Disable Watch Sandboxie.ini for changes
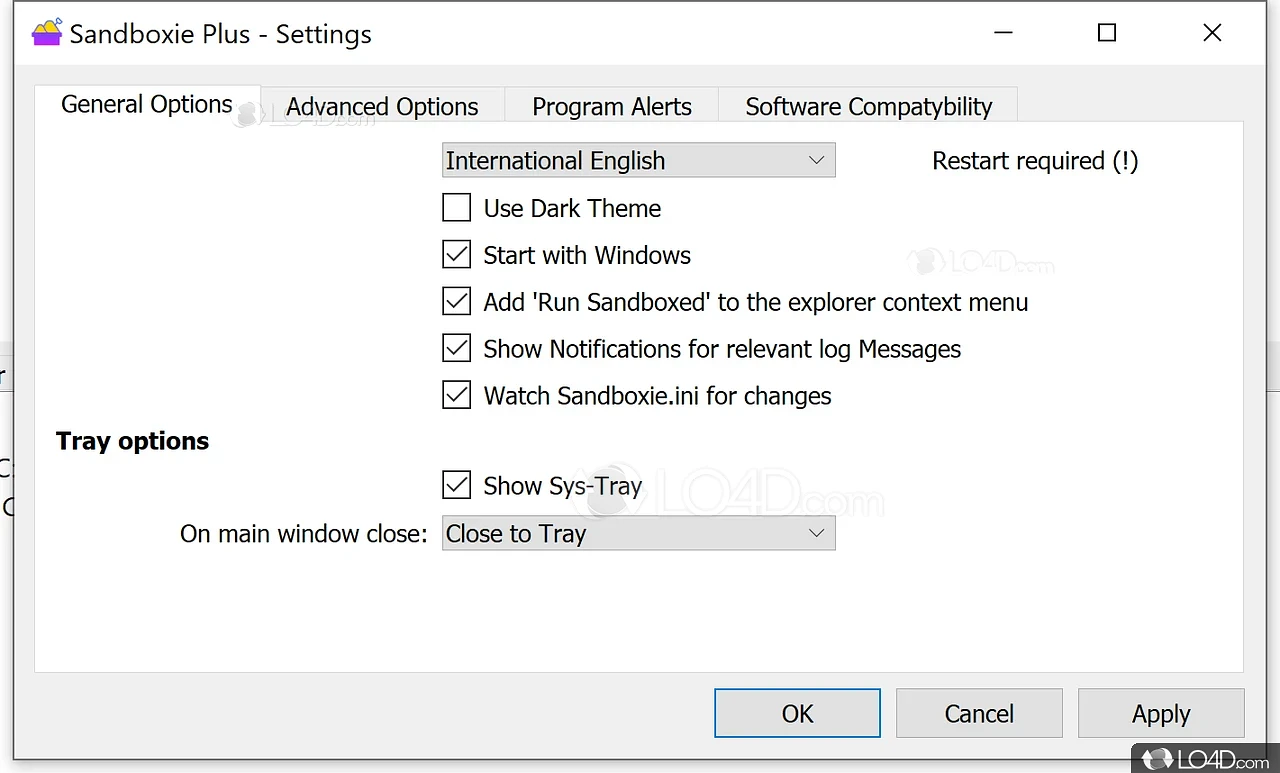1280x773 pixels. click(x=456, y=394)
